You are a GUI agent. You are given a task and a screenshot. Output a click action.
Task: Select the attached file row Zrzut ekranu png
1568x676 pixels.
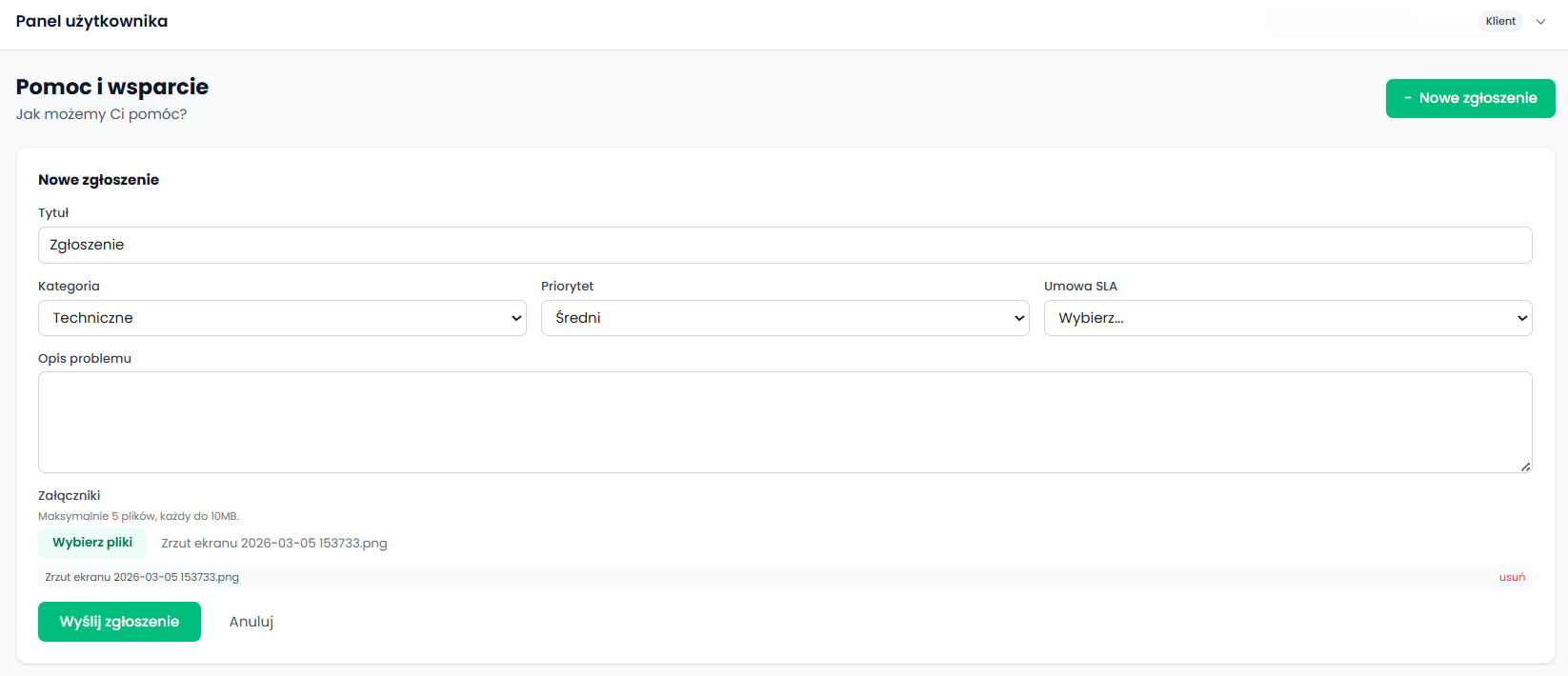(x=142, y=577)
